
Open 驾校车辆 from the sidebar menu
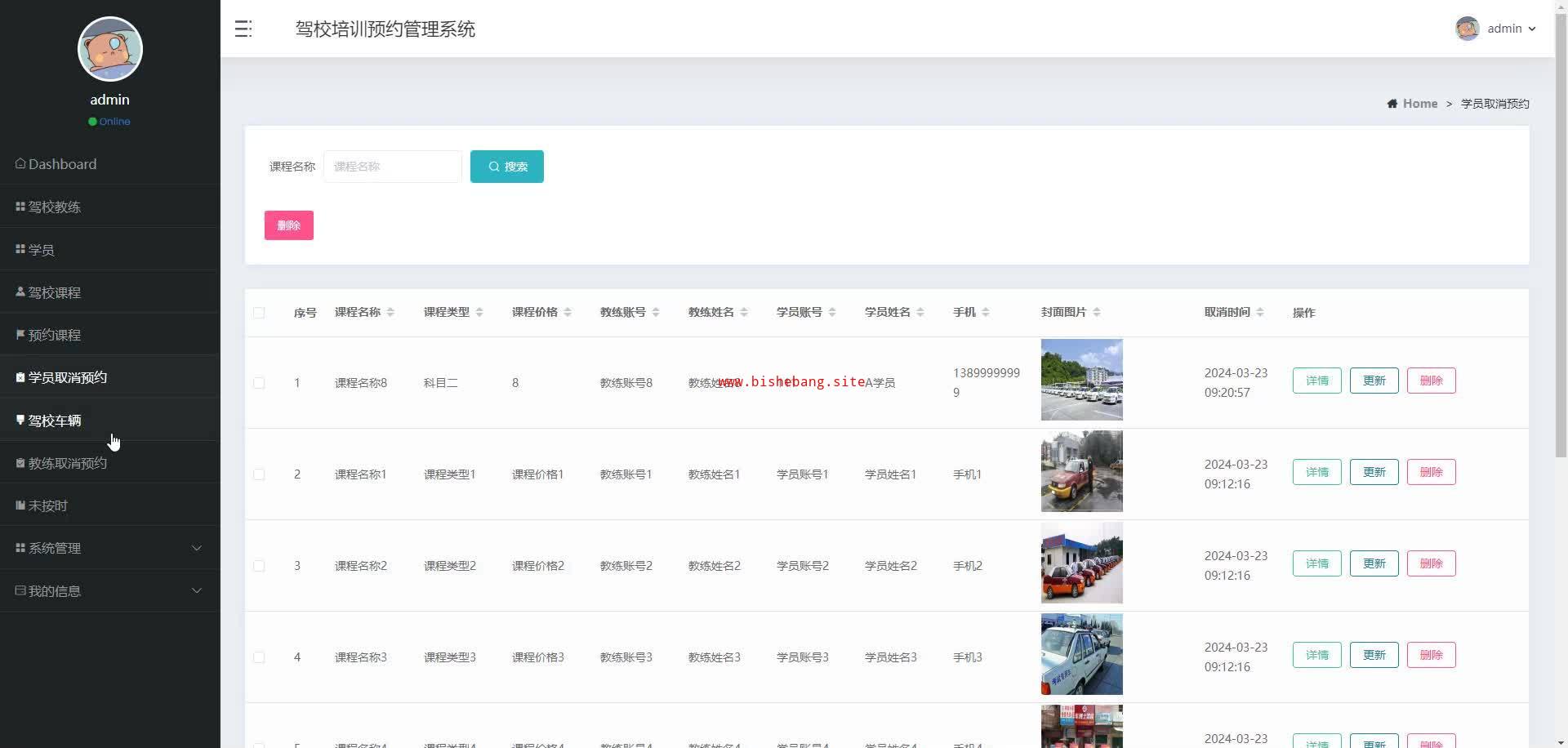click(x=55, y=421)
